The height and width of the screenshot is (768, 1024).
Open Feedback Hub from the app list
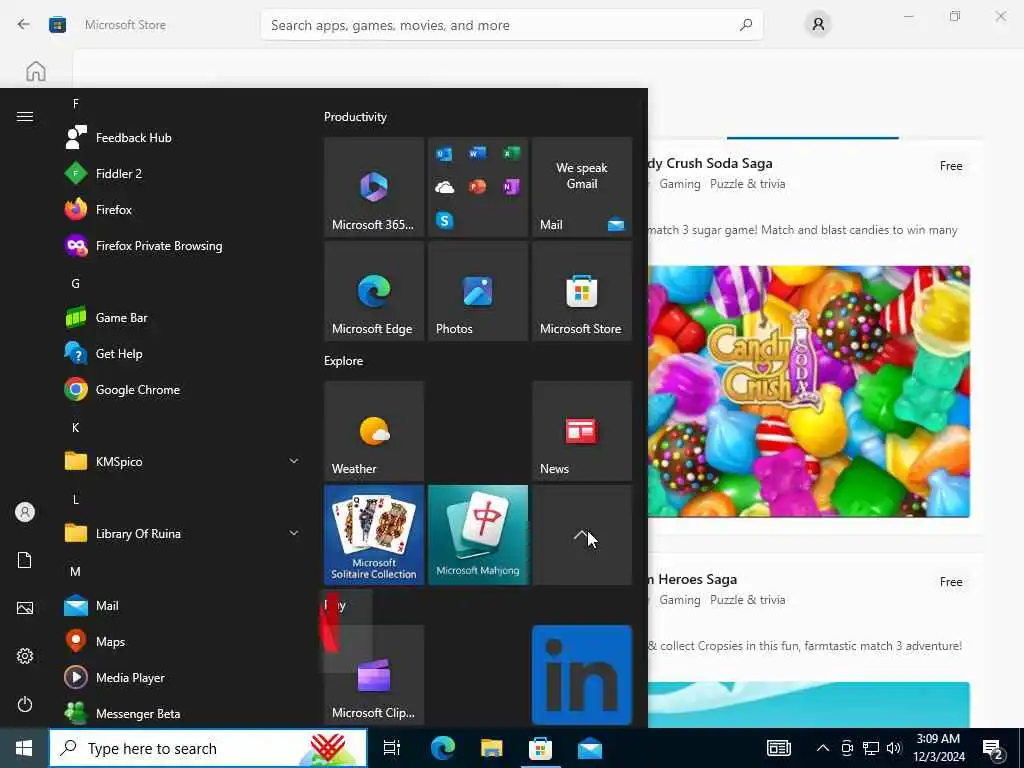[x=183, y=138]
